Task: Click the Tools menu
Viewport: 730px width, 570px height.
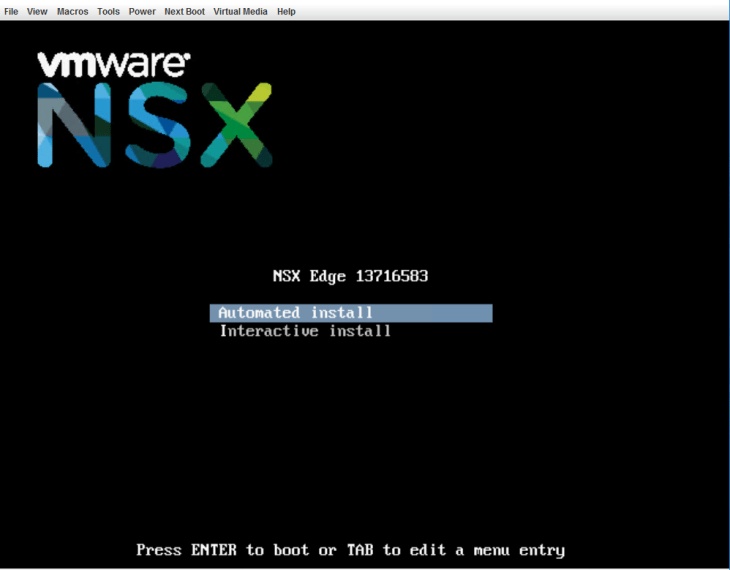Action: [108, 12]
